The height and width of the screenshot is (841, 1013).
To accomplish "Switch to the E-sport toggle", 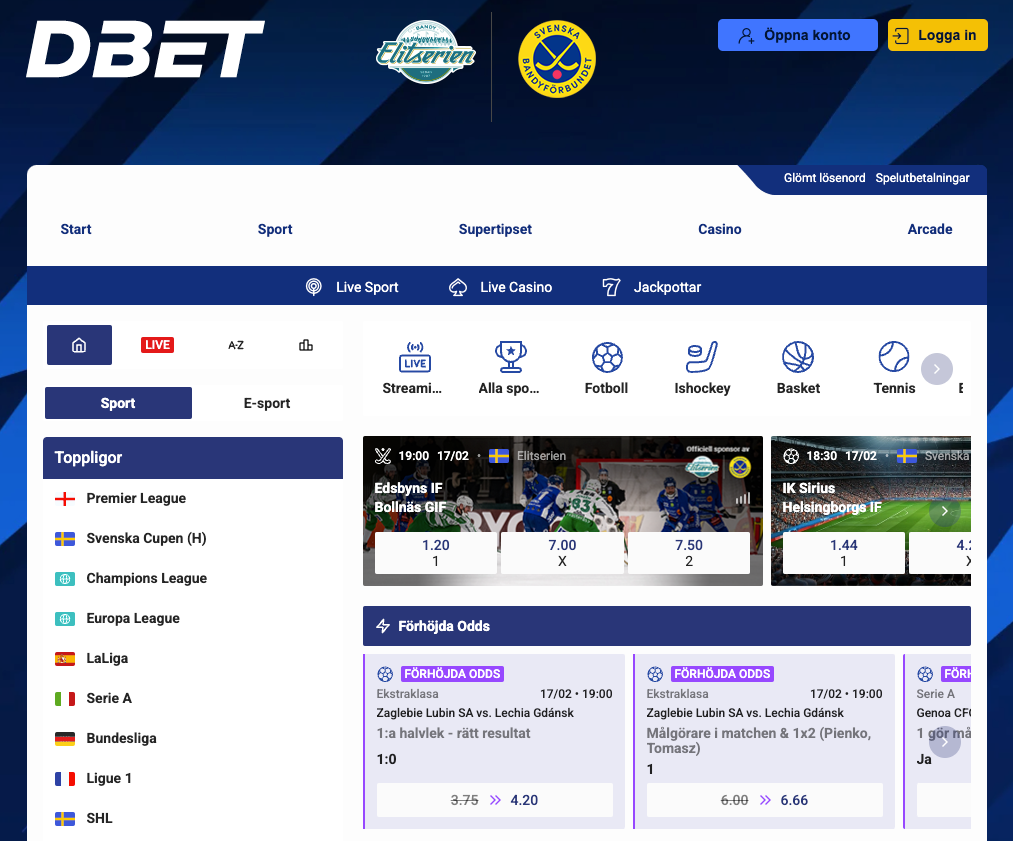I will (x=267, y=403).
